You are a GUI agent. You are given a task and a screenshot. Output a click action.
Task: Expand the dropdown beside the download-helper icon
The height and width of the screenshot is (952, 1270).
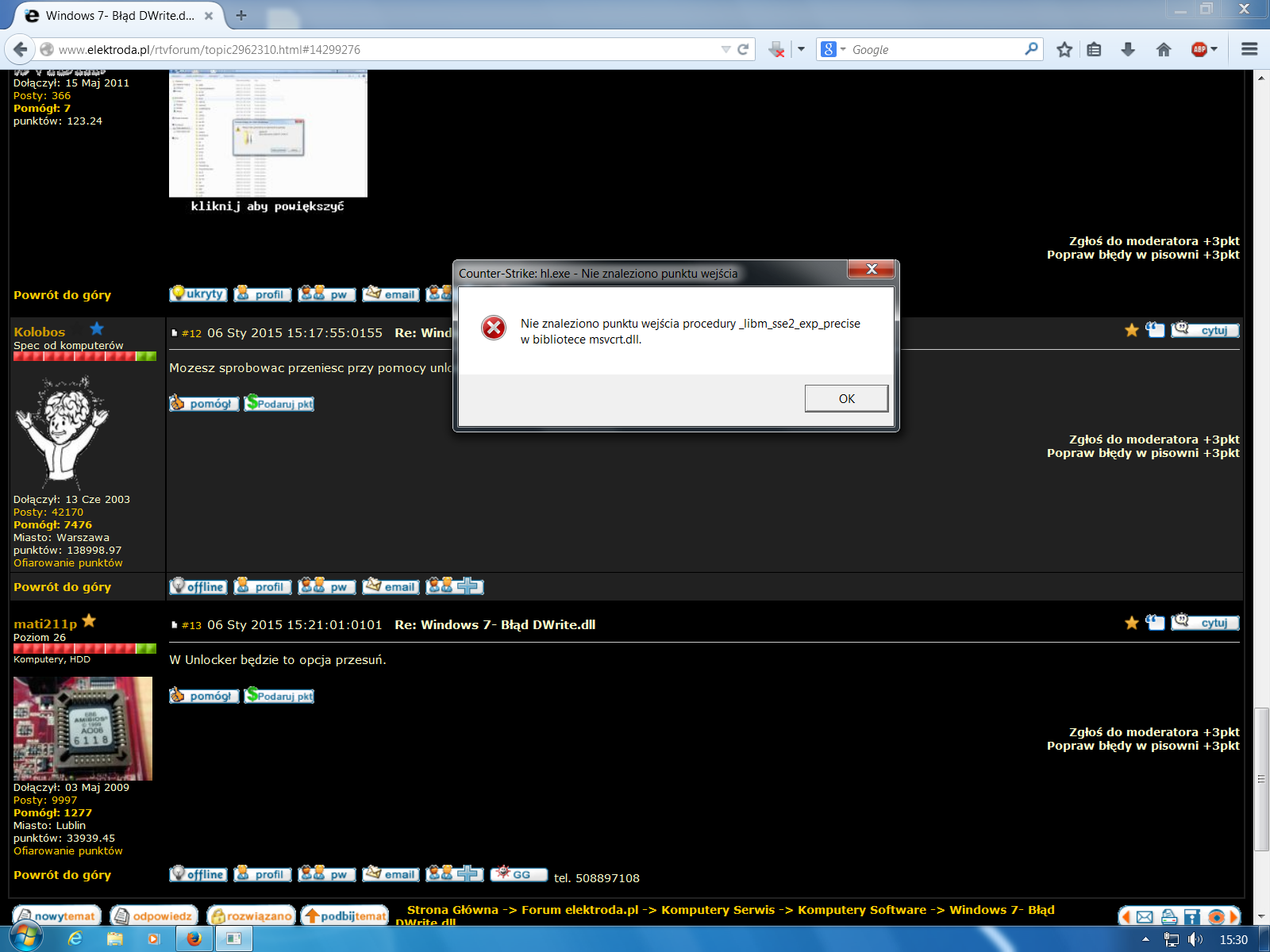pos(801,49)
